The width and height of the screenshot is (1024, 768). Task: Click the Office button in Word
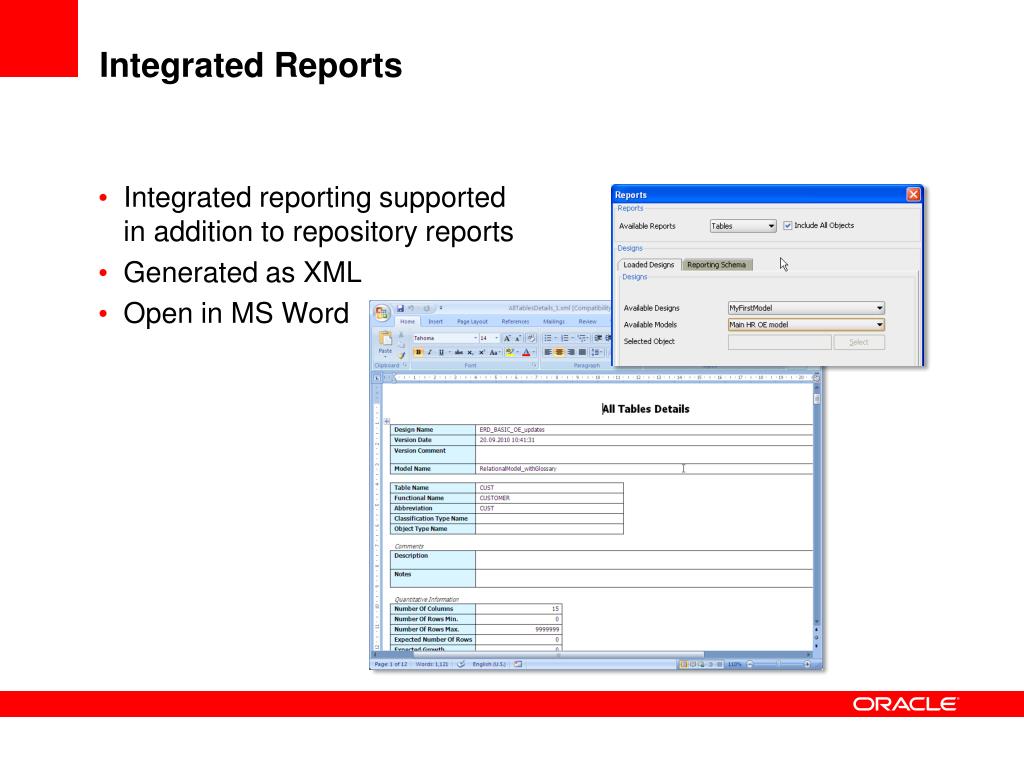(383, 311)
